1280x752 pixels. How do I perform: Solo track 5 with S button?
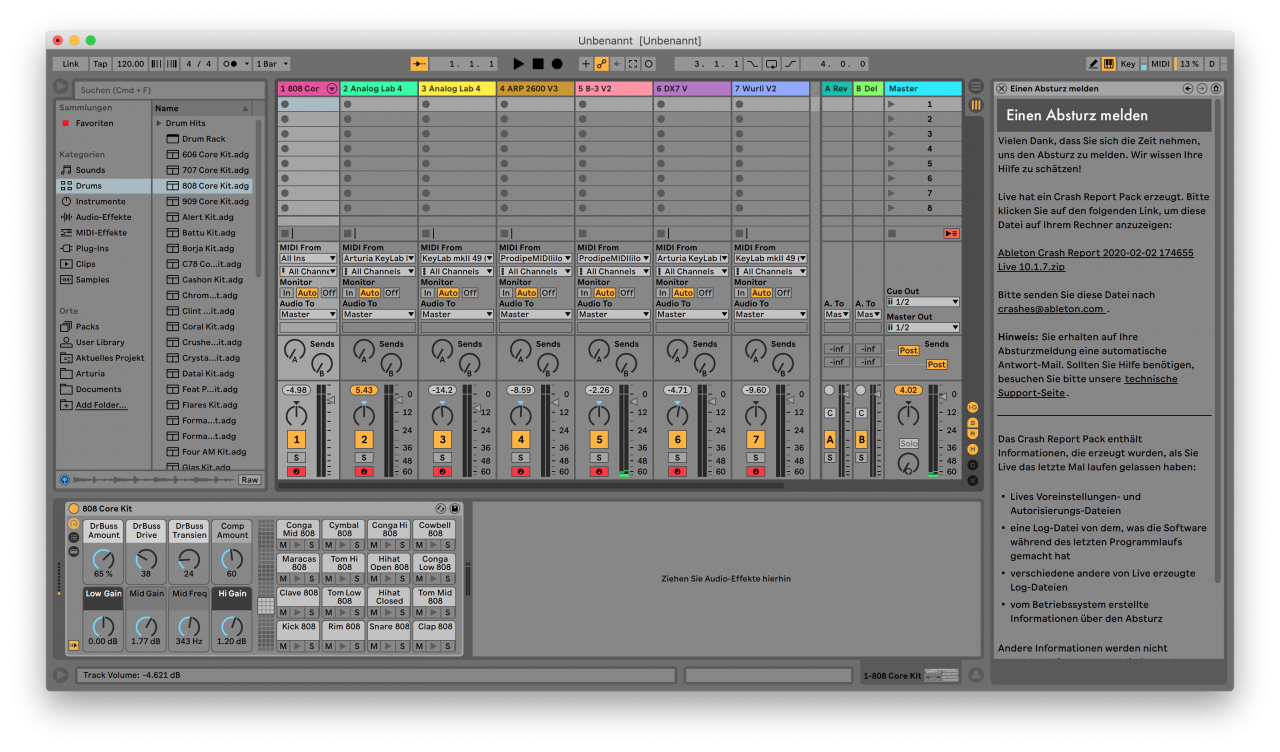pyautogui.click(x=599, y=457)
